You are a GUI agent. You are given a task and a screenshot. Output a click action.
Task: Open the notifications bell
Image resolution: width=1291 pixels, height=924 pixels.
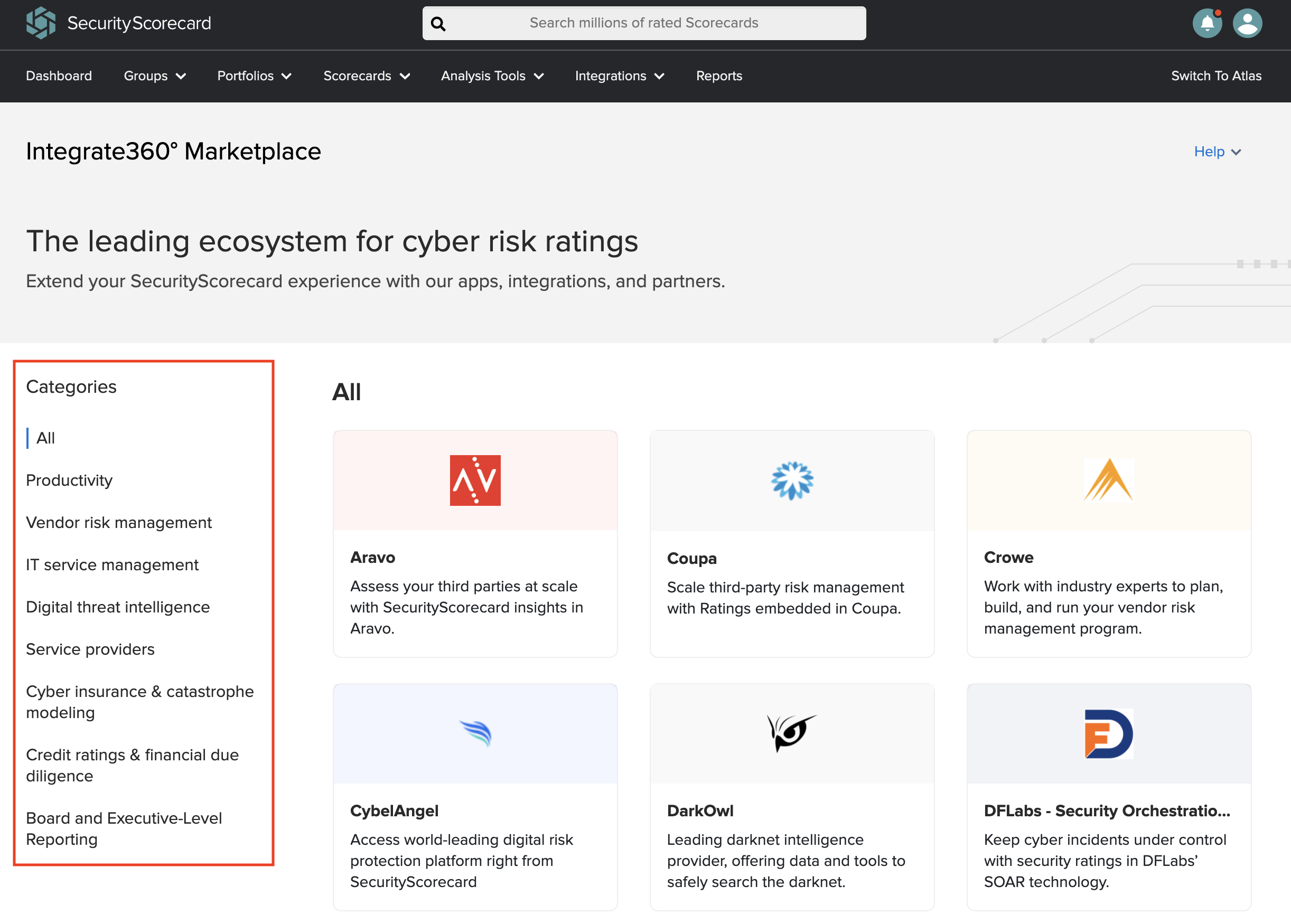pos(1207,23)
